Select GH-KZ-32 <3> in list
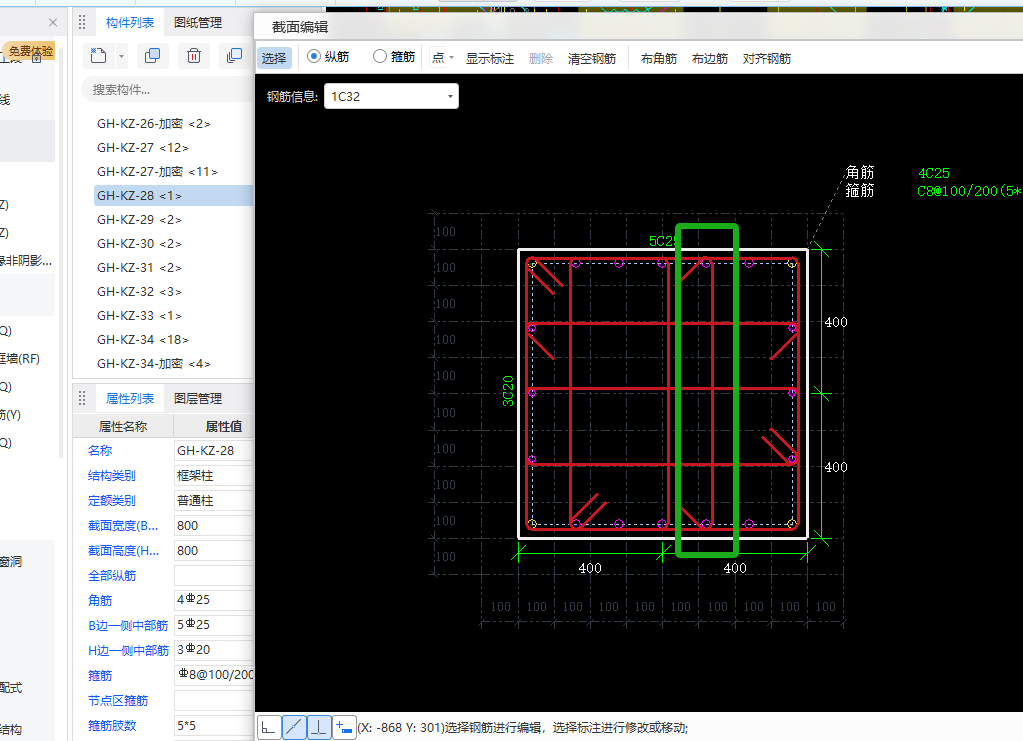This screenshot has width=1023, height=741. click(x=140, y=292)
